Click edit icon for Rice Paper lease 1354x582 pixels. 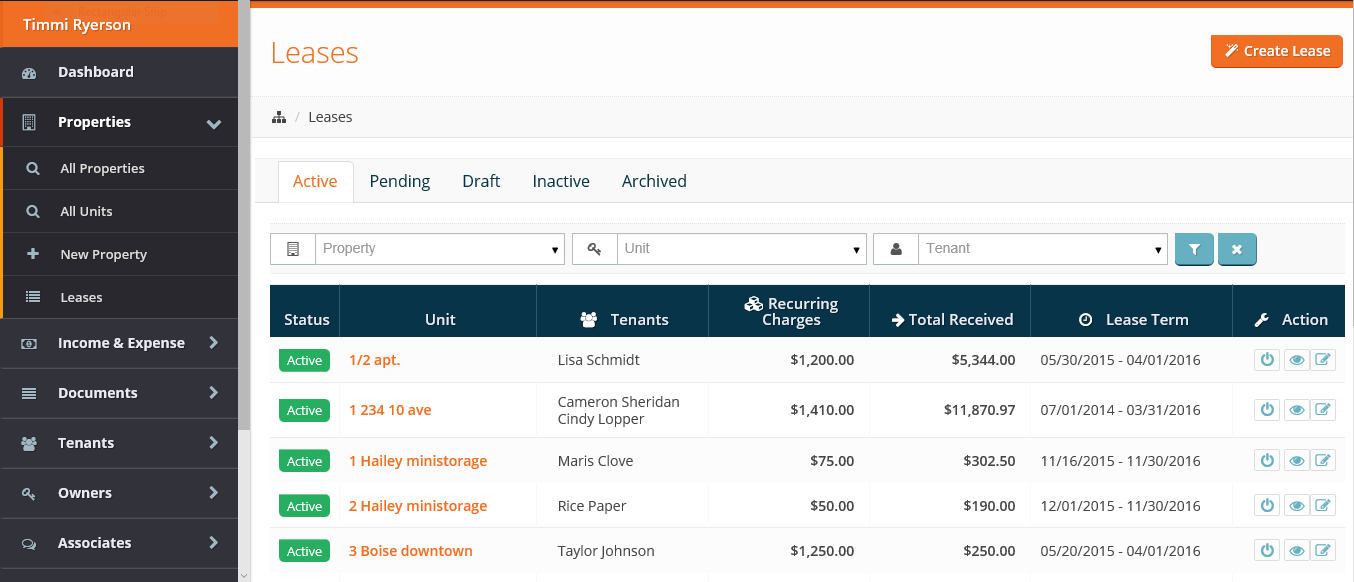[x=1323, y=506]
